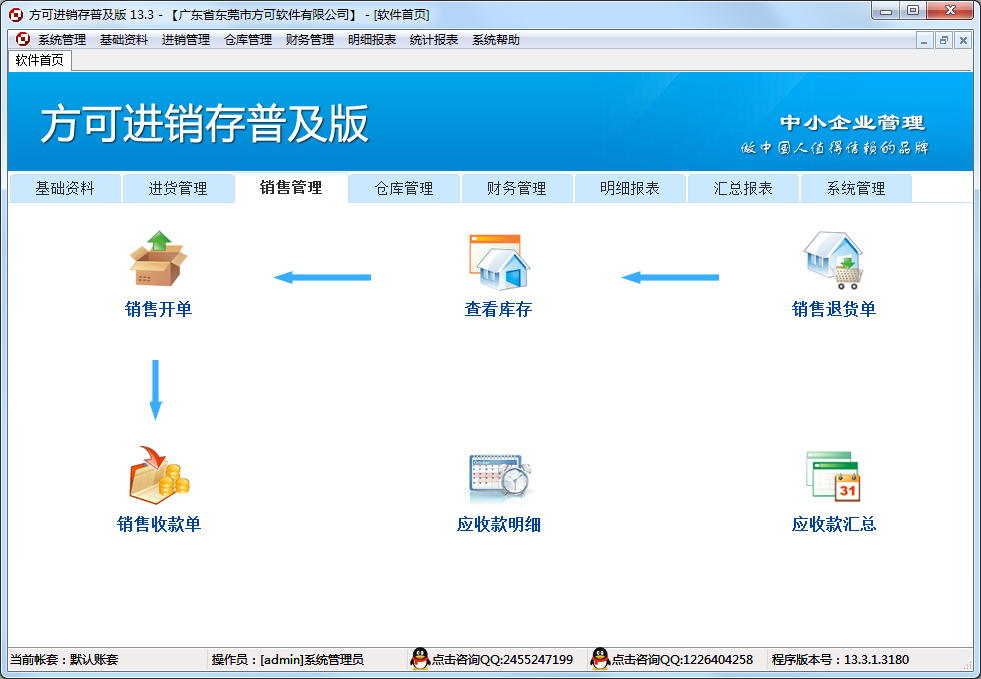This screenshot has height=679, width=981.
Task: Close the inner 软件首页 child window
Action: (x=963, y=41)
